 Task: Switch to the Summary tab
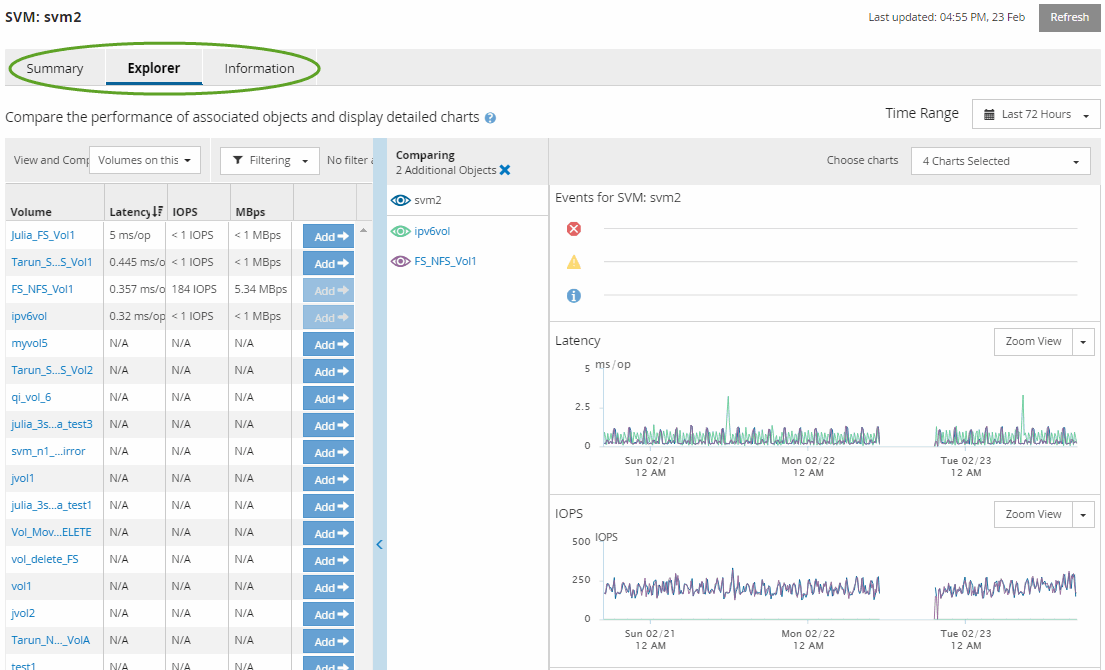[55, 69]
